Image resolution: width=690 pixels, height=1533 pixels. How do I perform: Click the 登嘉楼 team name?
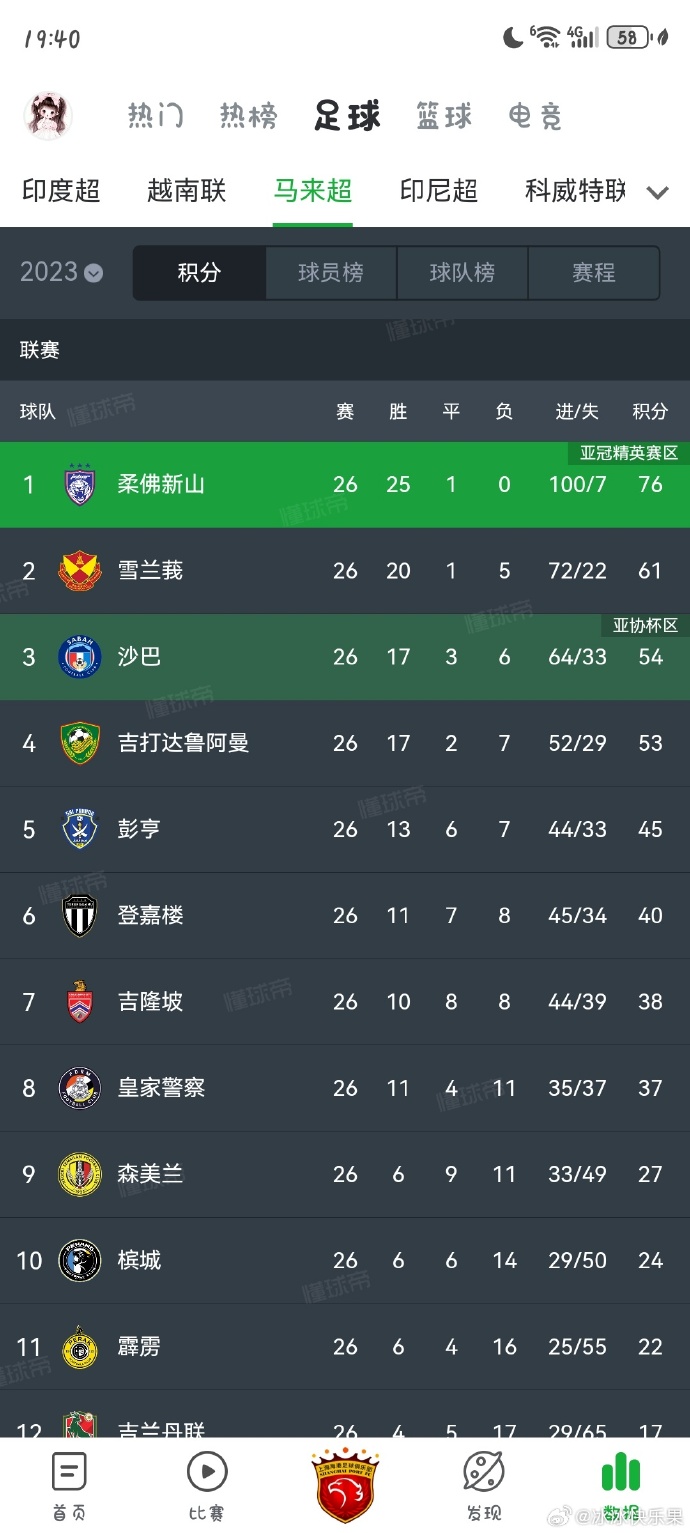point(150,915)
